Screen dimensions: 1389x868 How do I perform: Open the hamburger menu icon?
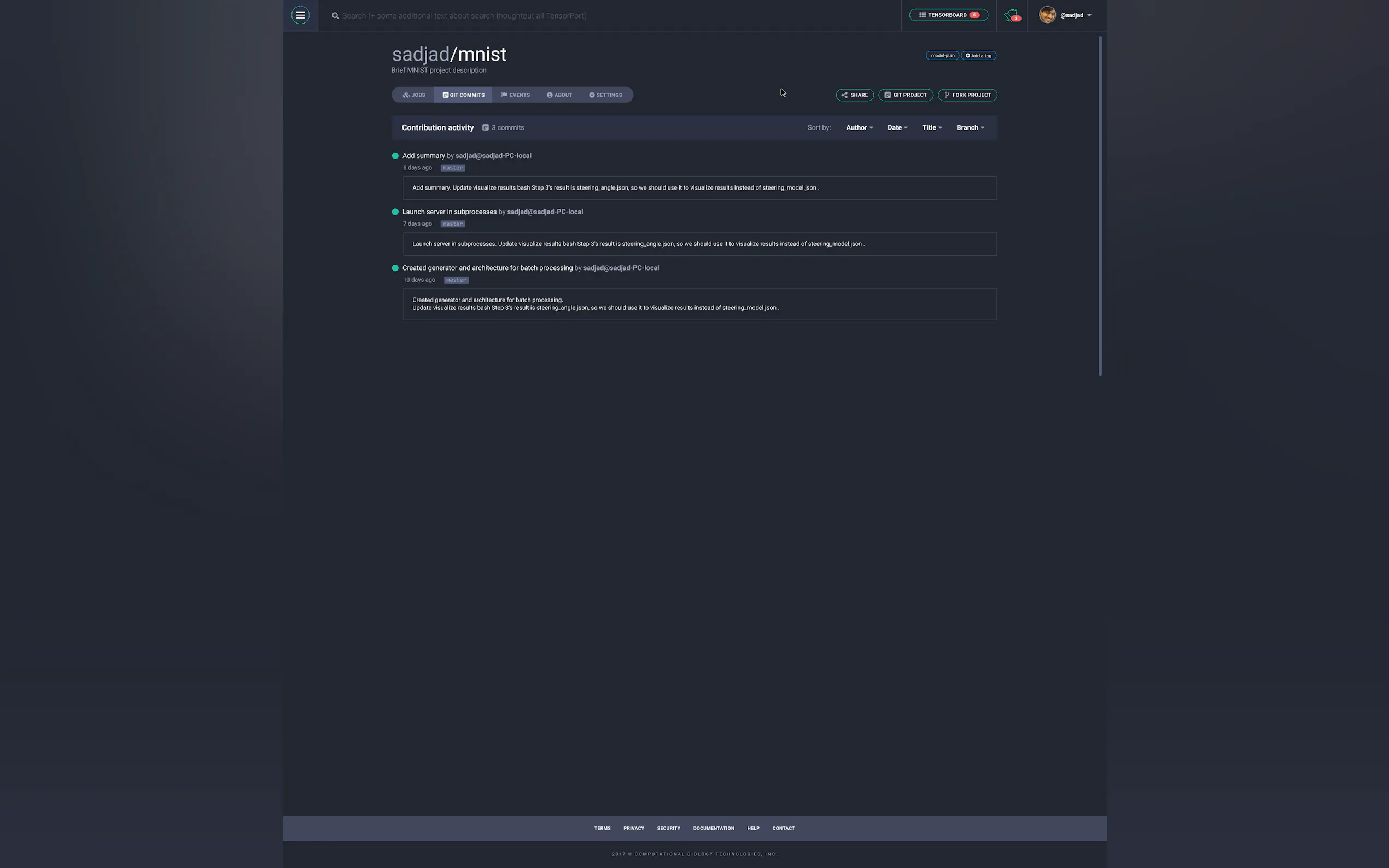pos(300,15)
